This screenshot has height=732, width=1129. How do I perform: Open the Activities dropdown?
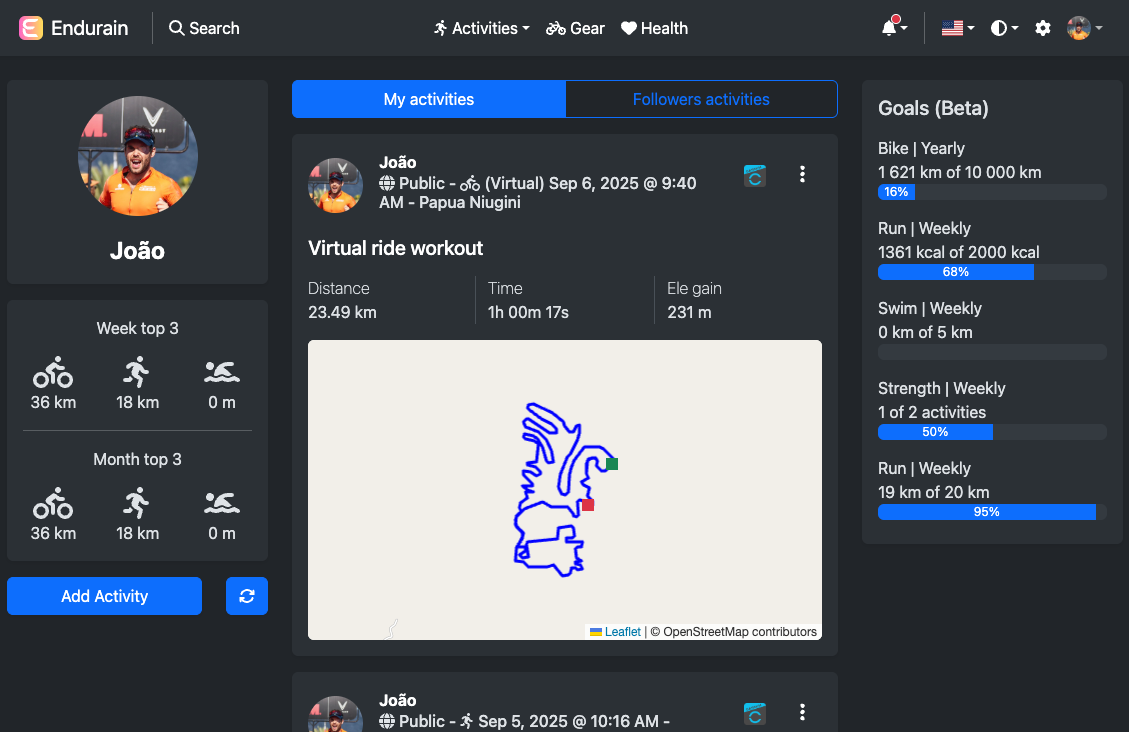(x=481, y=28)
